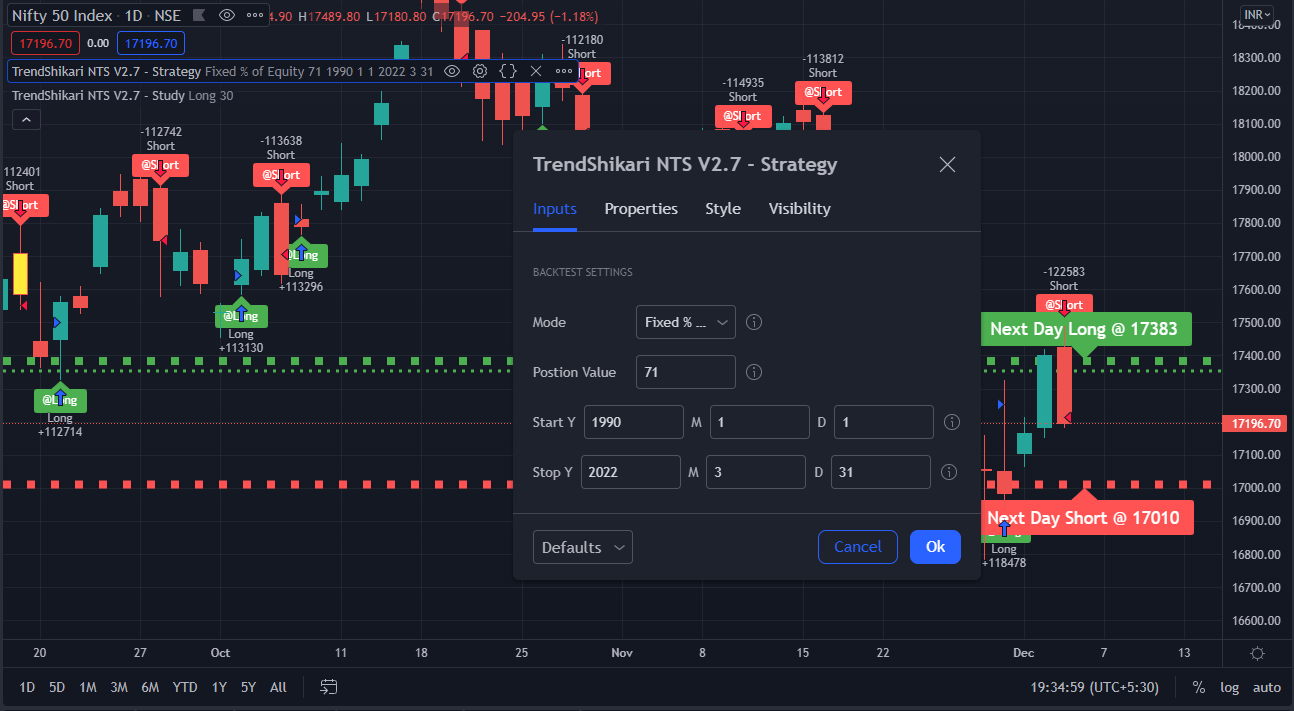1294x711 pixels.
Task: Click the Stop day field with 31
Action: (881, 472)
